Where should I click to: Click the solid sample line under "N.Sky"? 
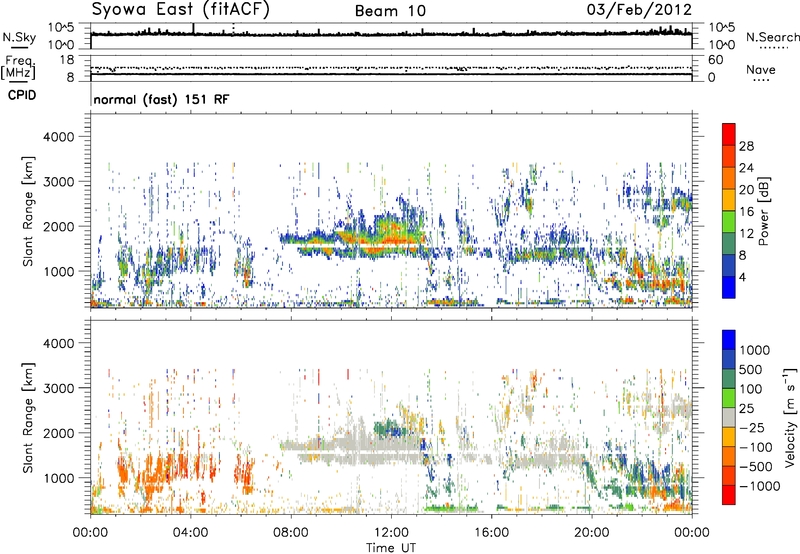point(19,48)
